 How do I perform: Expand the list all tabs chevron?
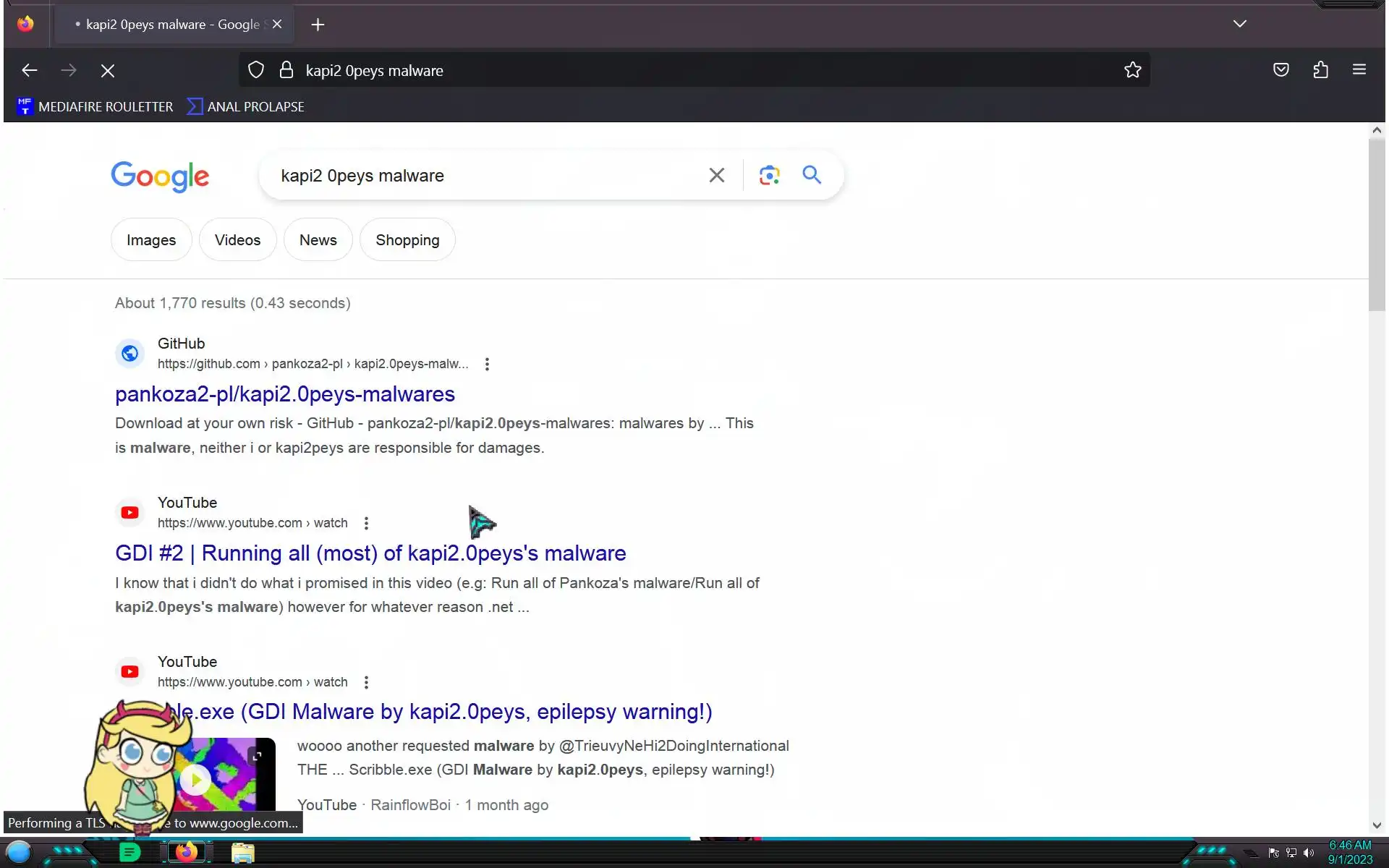pos(1239,24)
